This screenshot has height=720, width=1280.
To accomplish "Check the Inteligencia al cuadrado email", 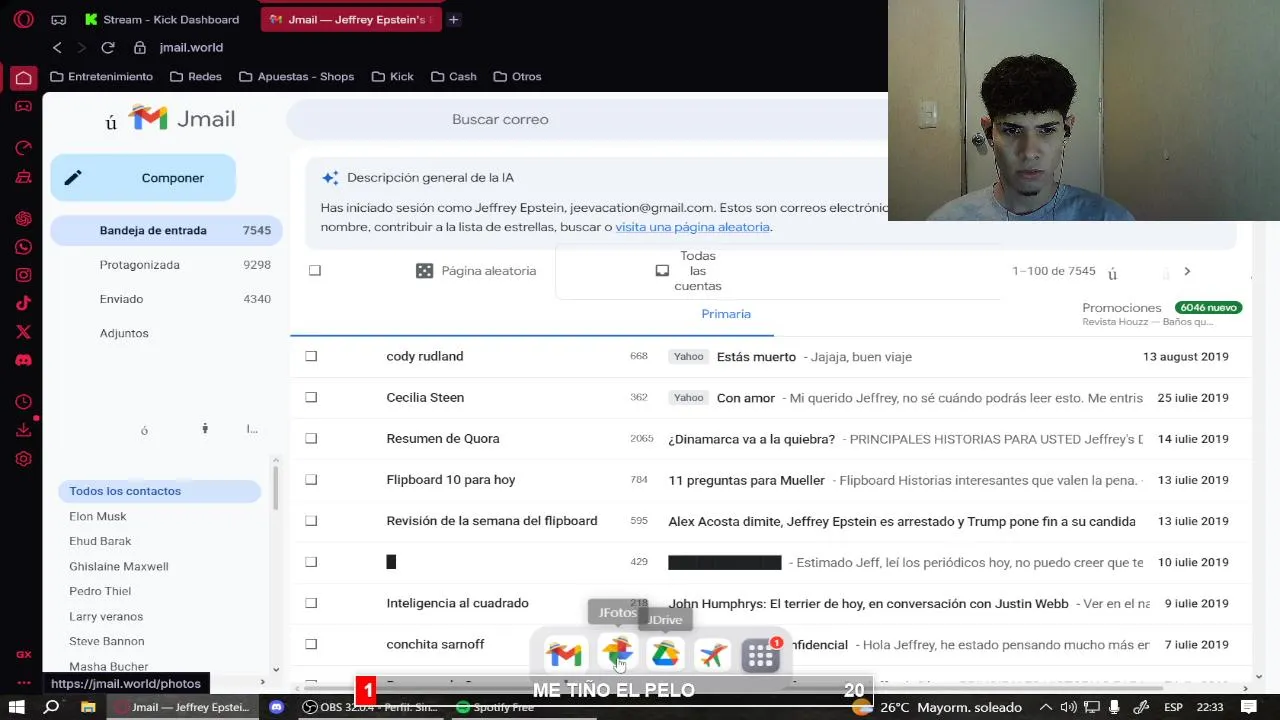I will (x=311, y=603).
